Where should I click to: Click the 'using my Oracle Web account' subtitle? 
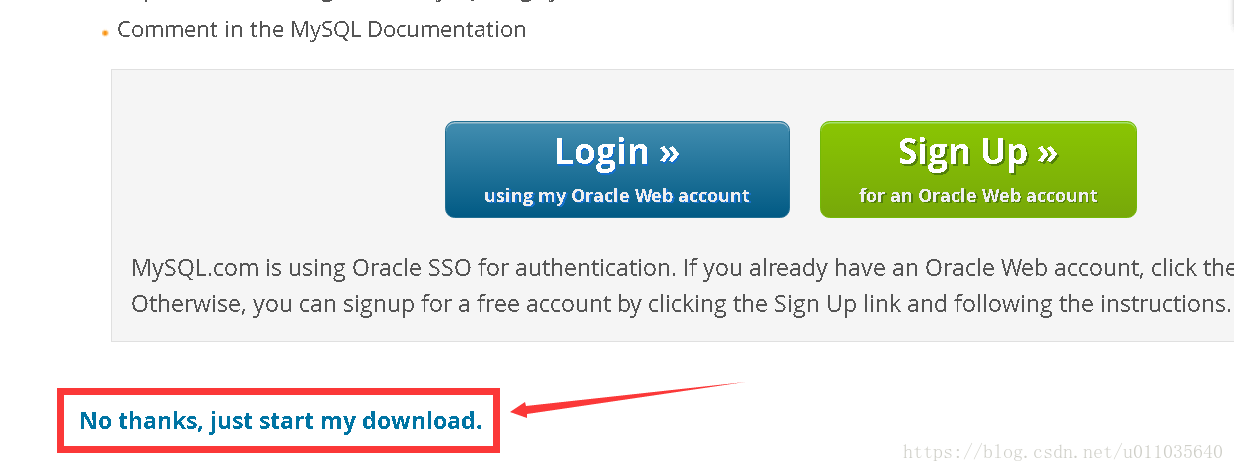[x=617, y=196]
